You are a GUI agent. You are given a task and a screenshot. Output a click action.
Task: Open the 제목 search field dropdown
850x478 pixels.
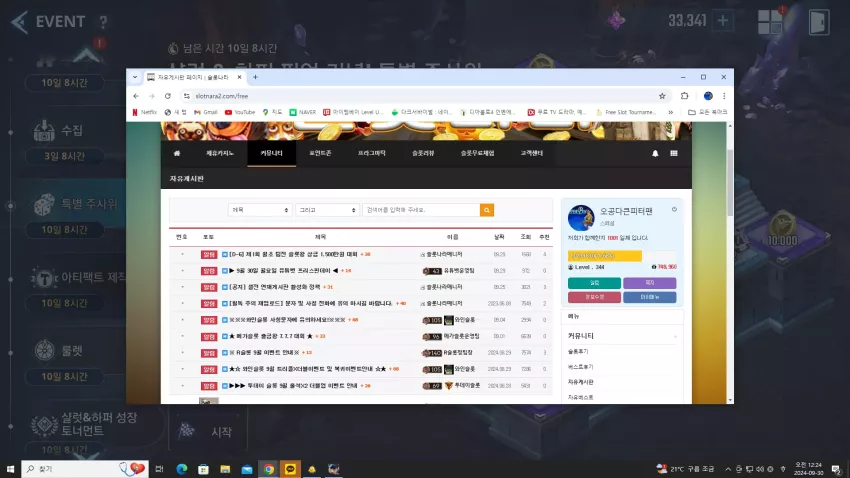260,210
